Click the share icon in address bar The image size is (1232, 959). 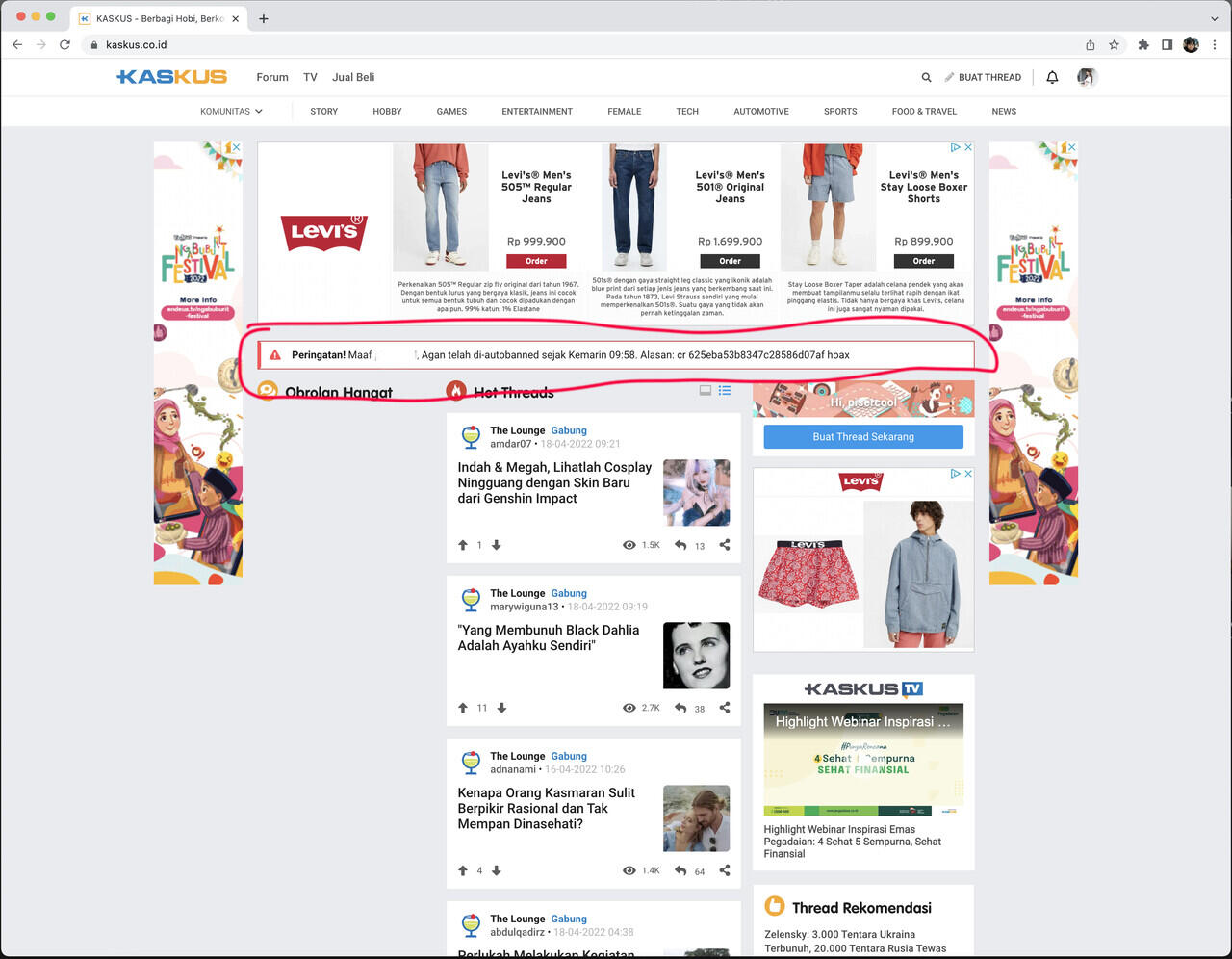(x=1090, y=44)
